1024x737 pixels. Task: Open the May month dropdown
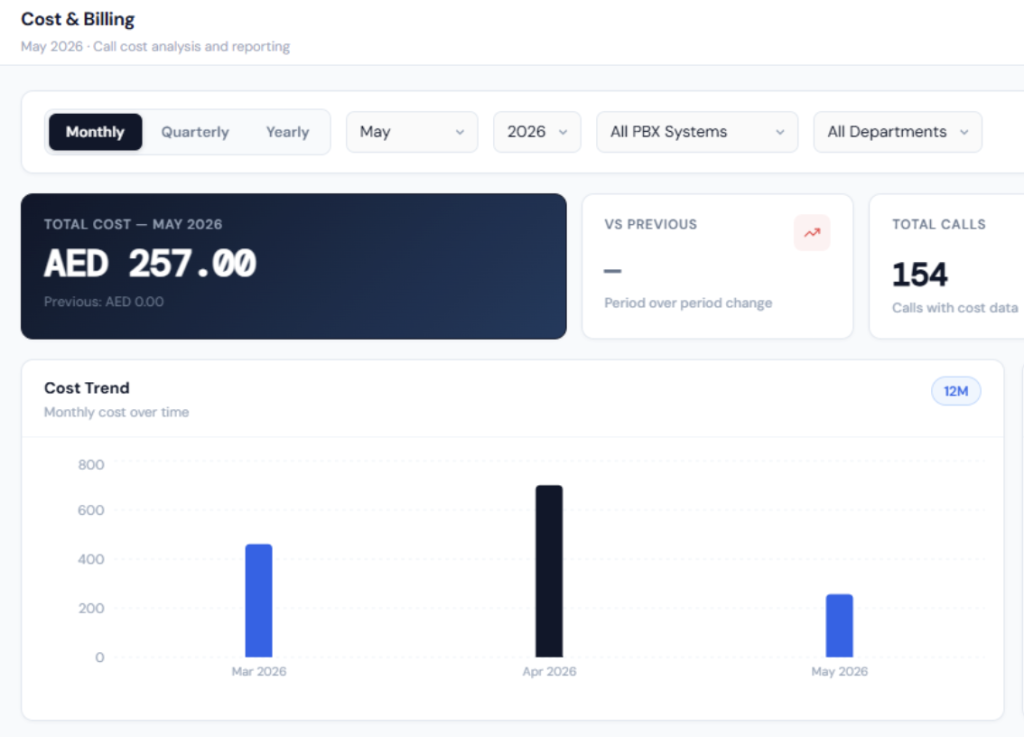pyautogui.click(x=412, y=132)
